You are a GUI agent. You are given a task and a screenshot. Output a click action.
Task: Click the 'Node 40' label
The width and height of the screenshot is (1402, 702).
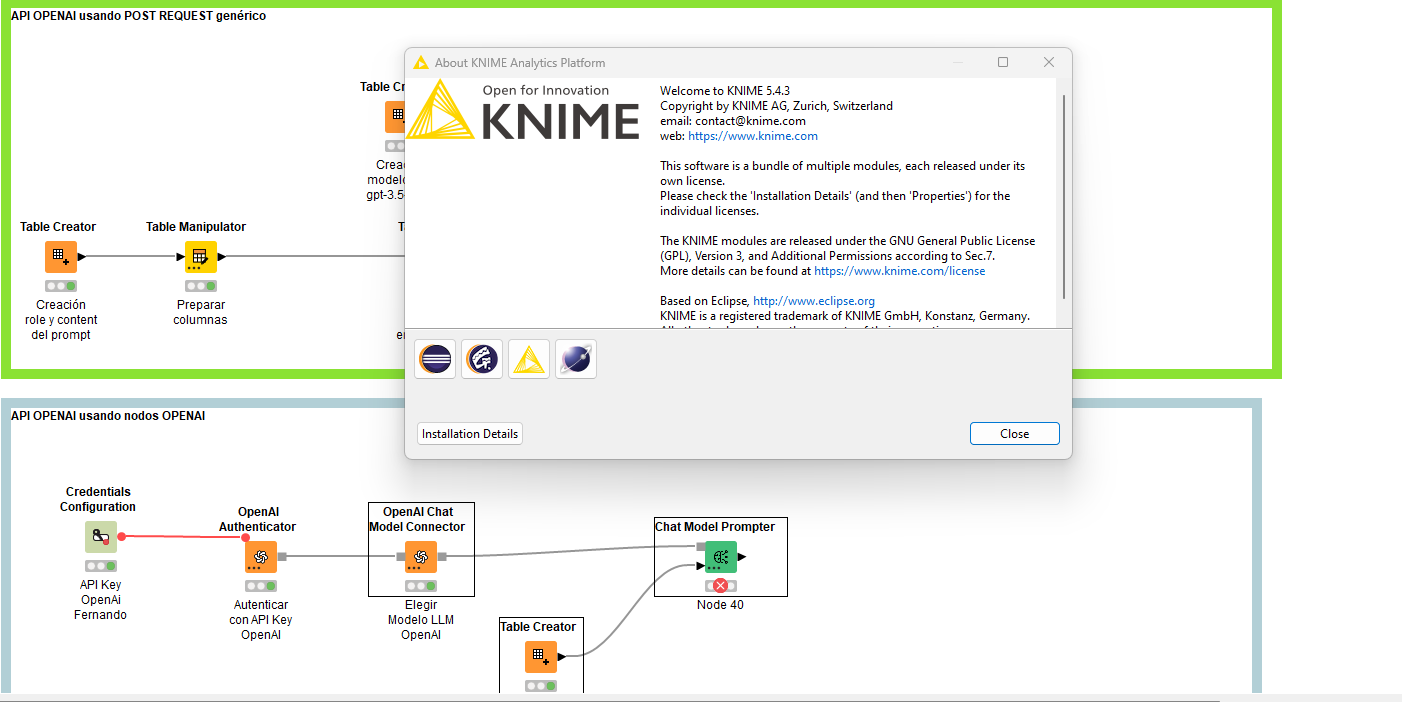click(720, 605)
